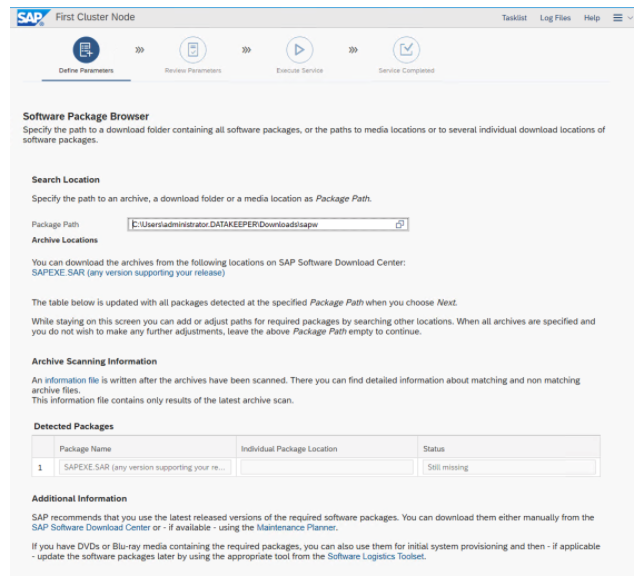This screenshot has width=644, height=580.
Task: Expand the chevron next to hamburger menu
Action: (630, 18)
